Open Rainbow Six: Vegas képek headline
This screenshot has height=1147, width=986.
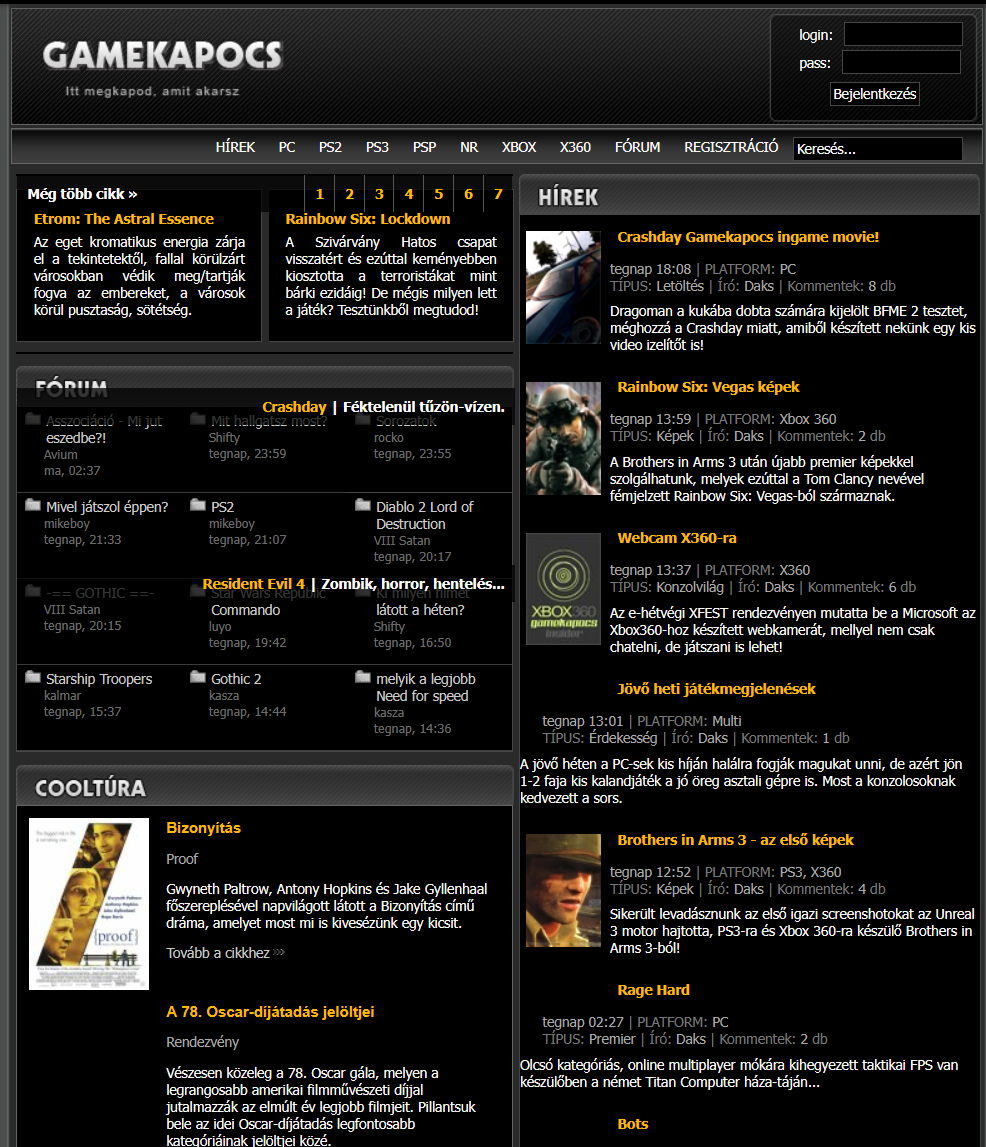708,387
